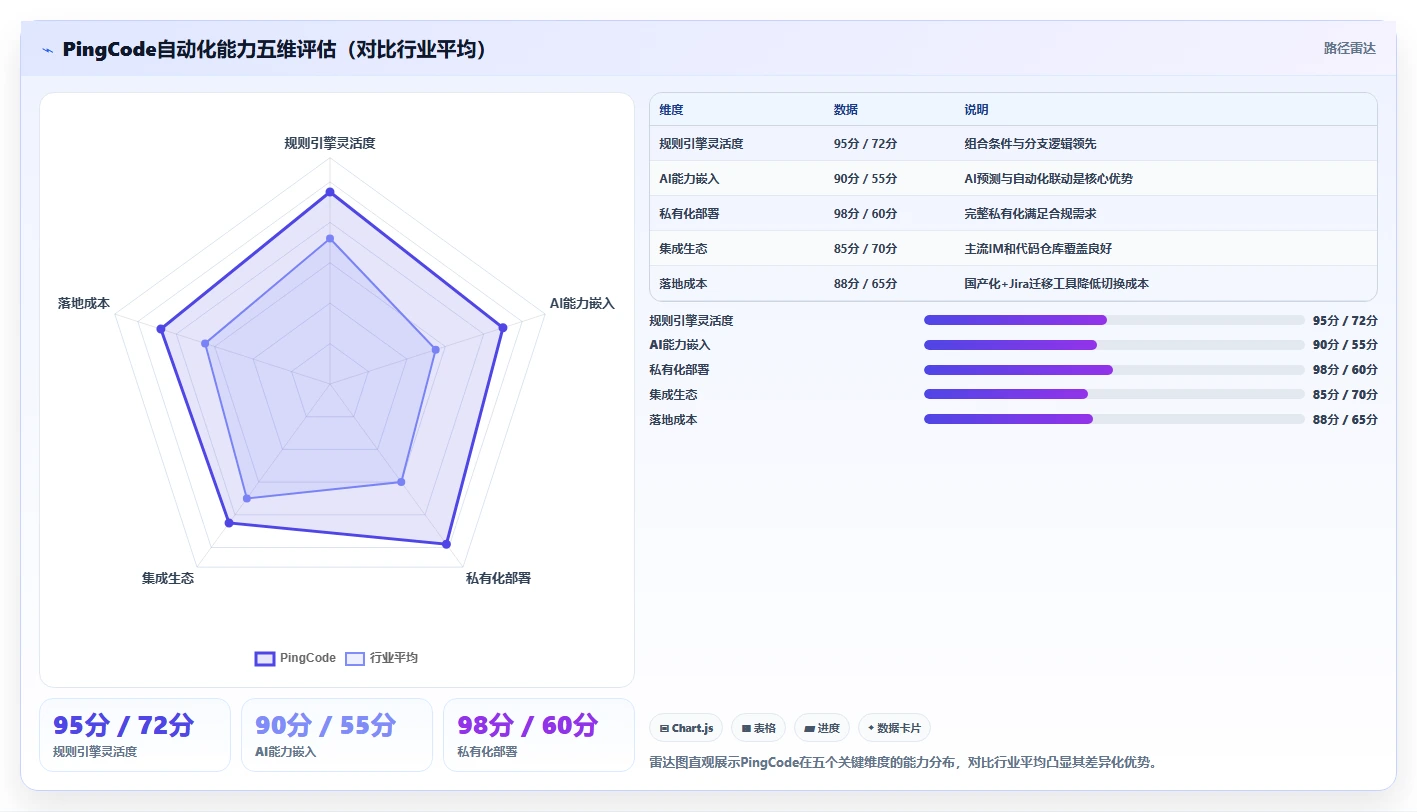Screen dimensions: 1417x812
Task: Click the 集成生态 progress bar
Action: [x=1114, y=394]
